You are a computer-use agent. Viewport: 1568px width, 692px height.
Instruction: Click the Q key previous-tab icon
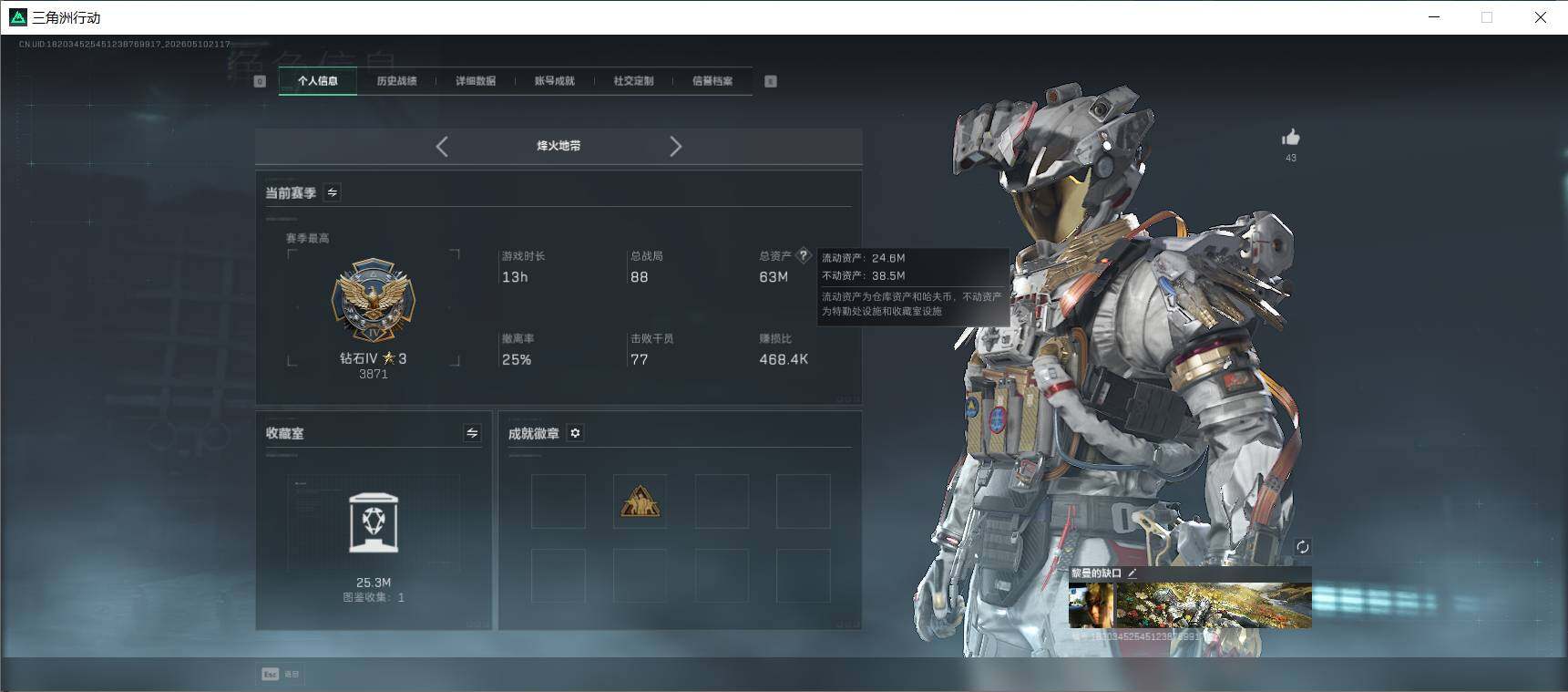point(260,81)
